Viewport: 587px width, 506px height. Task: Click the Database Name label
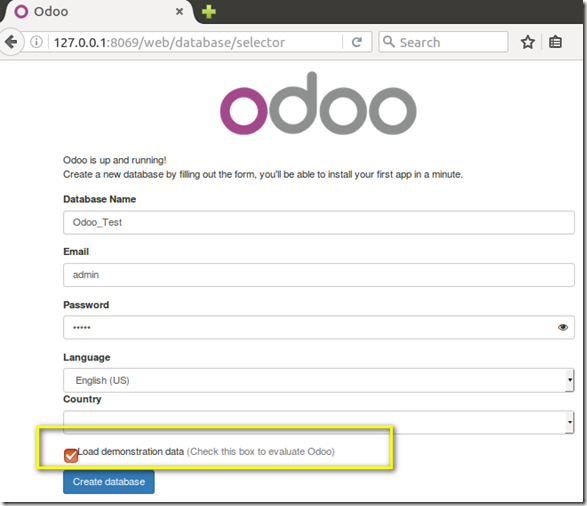click(x=100, y=199)
